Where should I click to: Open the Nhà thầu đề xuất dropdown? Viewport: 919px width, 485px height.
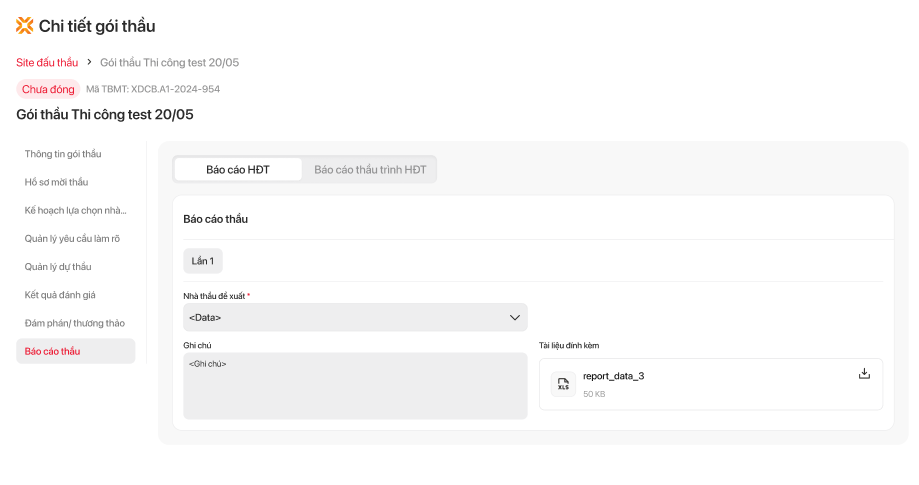click(x=355, y=317)
